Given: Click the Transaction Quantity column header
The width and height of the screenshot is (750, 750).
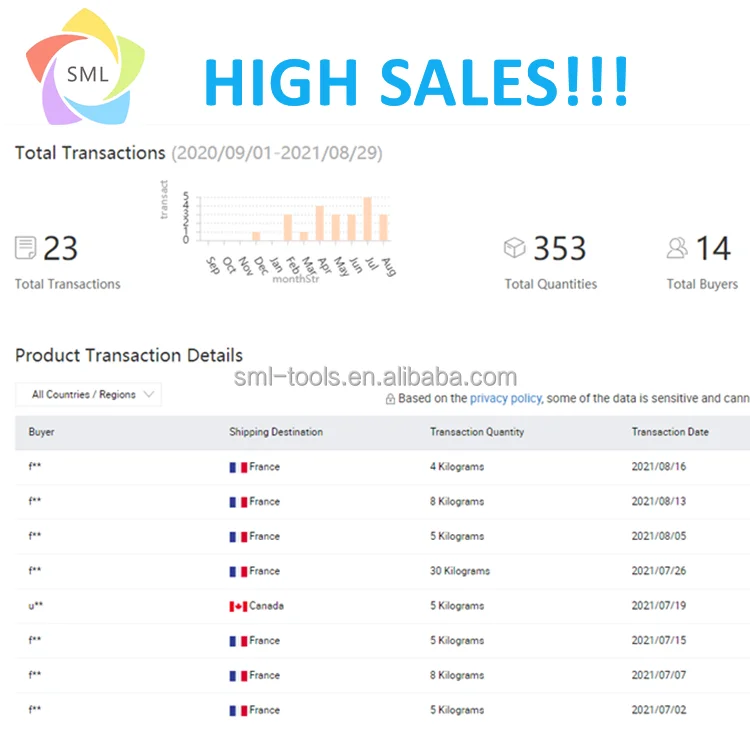Looking at the screenshot, I should tap(477, 432).
